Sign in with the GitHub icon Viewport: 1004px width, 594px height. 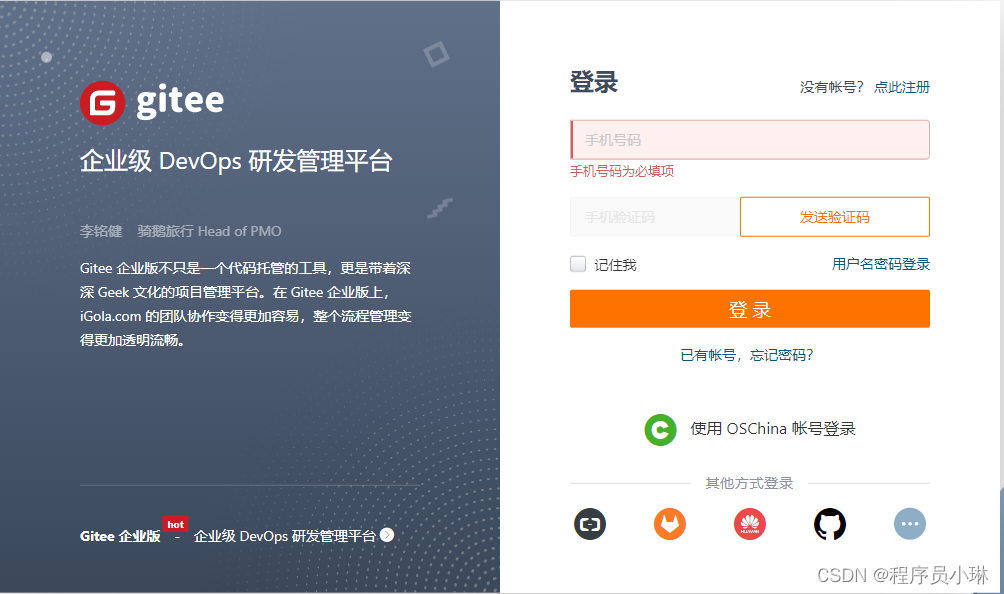pos(830,524)
